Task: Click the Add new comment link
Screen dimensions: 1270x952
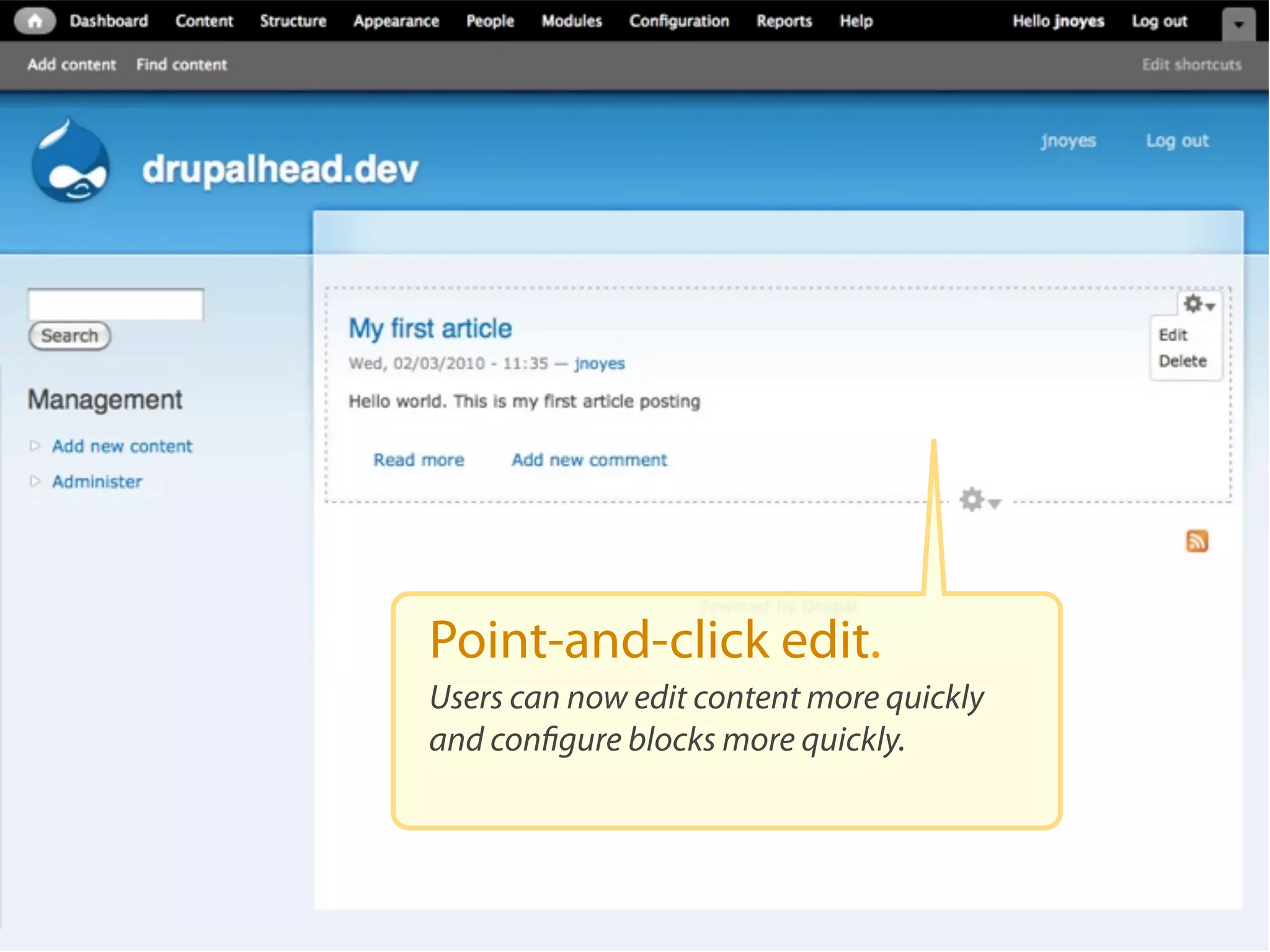Action: [589, 460]
